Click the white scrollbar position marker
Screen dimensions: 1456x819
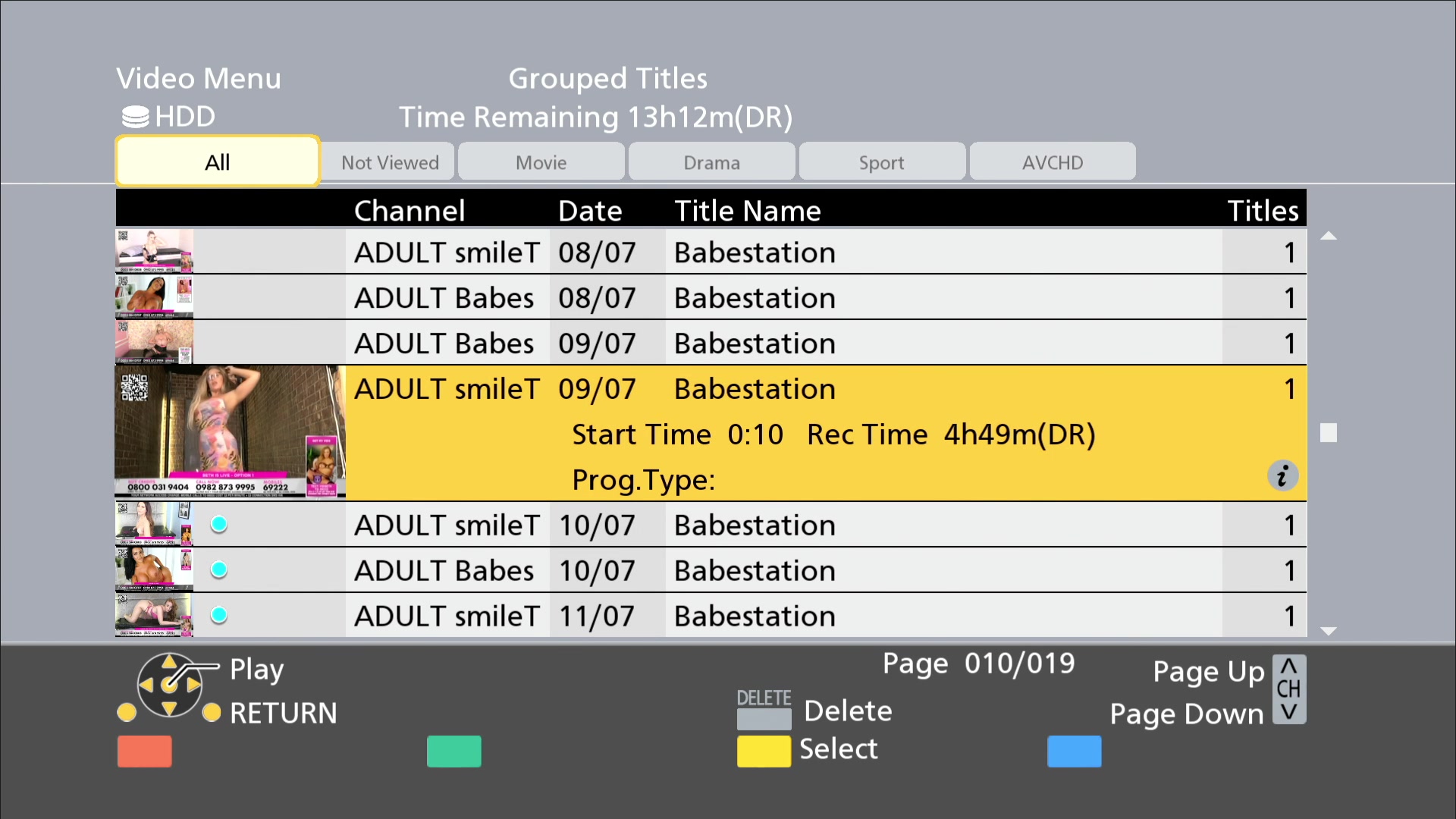1329,432
